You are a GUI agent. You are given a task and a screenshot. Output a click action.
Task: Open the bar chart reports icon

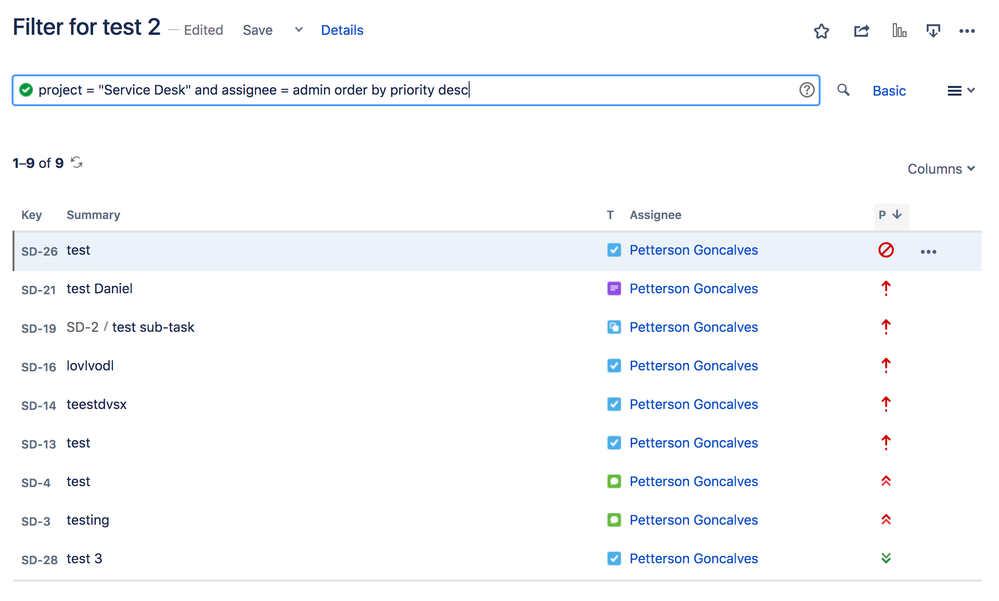pyautogui.click(x=899, y=31)
